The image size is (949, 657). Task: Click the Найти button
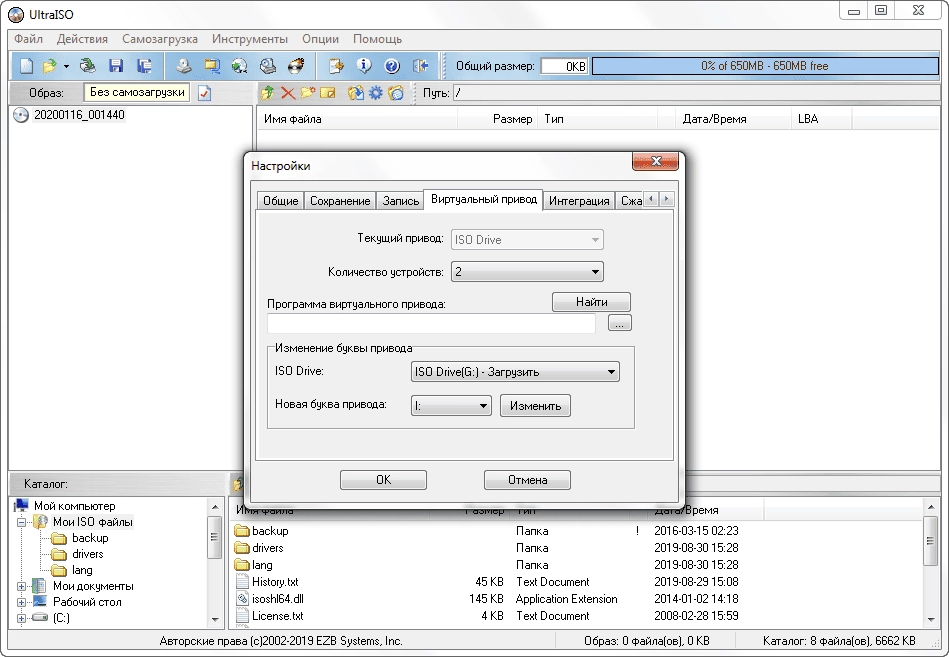click(x=591, y=302)
